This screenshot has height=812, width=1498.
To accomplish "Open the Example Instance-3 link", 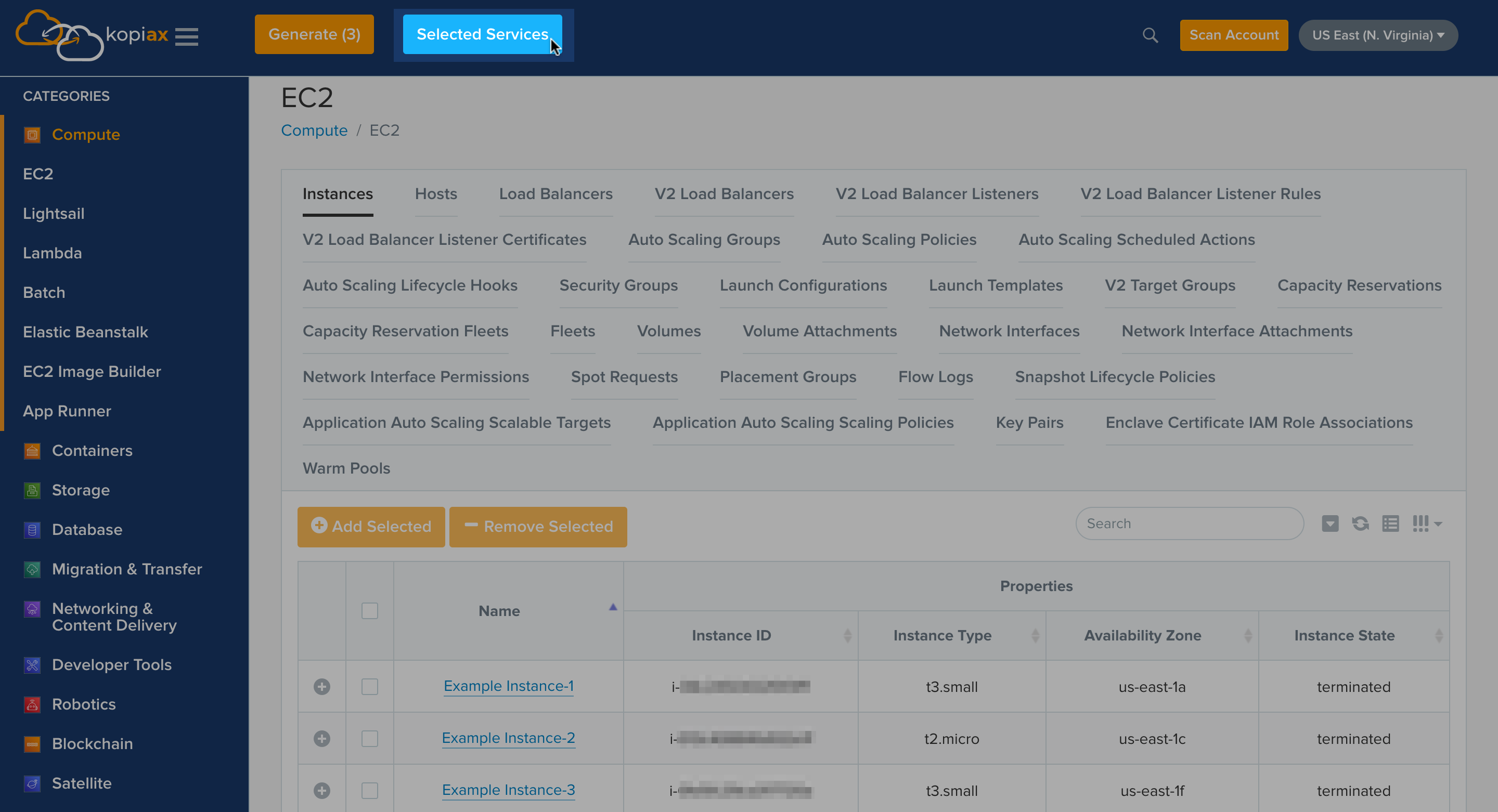I will tap(508, 791).
